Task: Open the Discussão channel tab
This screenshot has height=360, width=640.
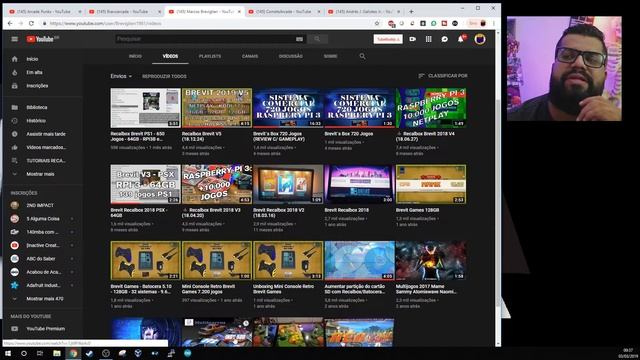Action: [x=291, y=56]
